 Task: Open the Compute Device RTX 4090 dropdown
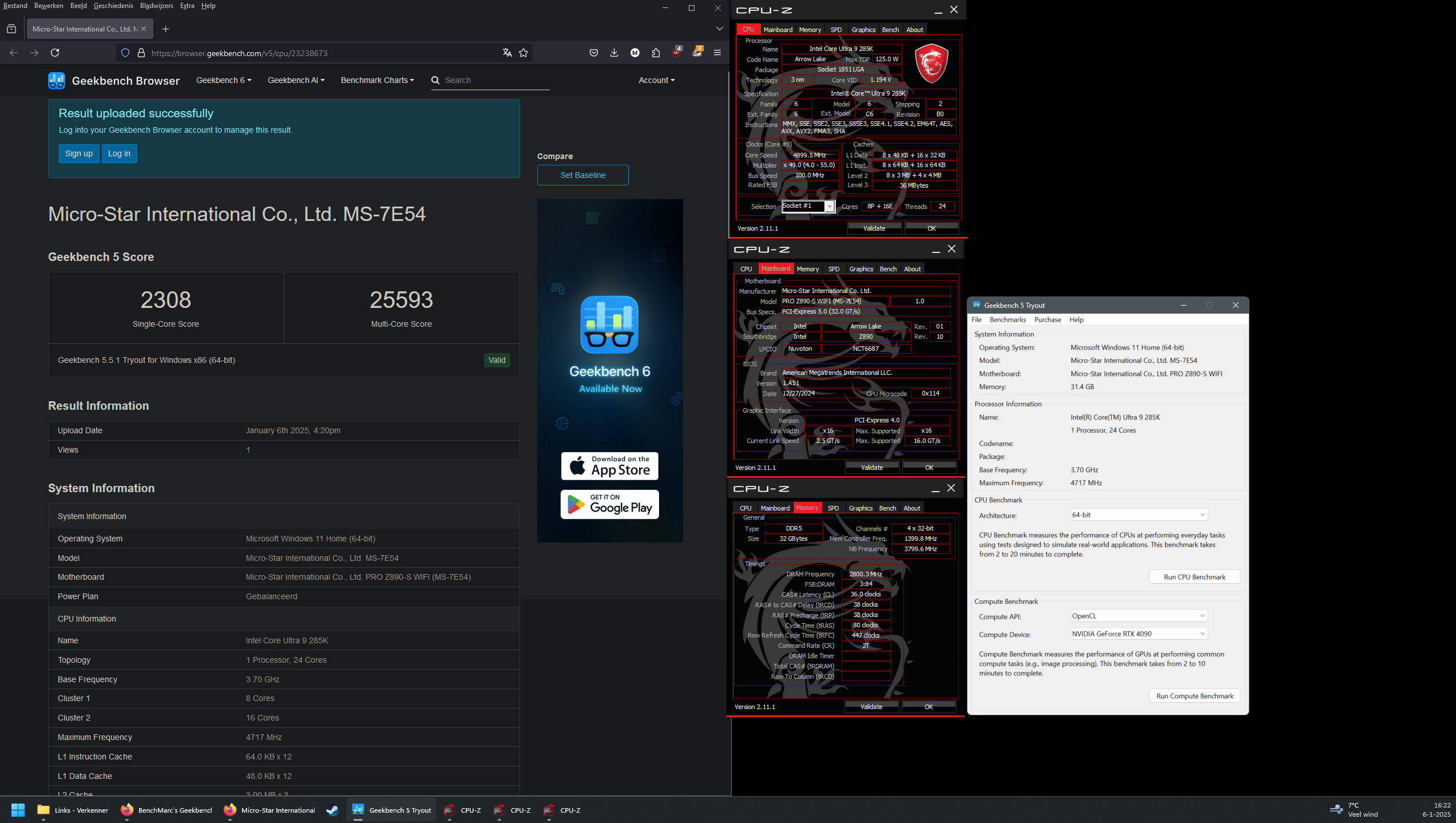point(1138,634)
